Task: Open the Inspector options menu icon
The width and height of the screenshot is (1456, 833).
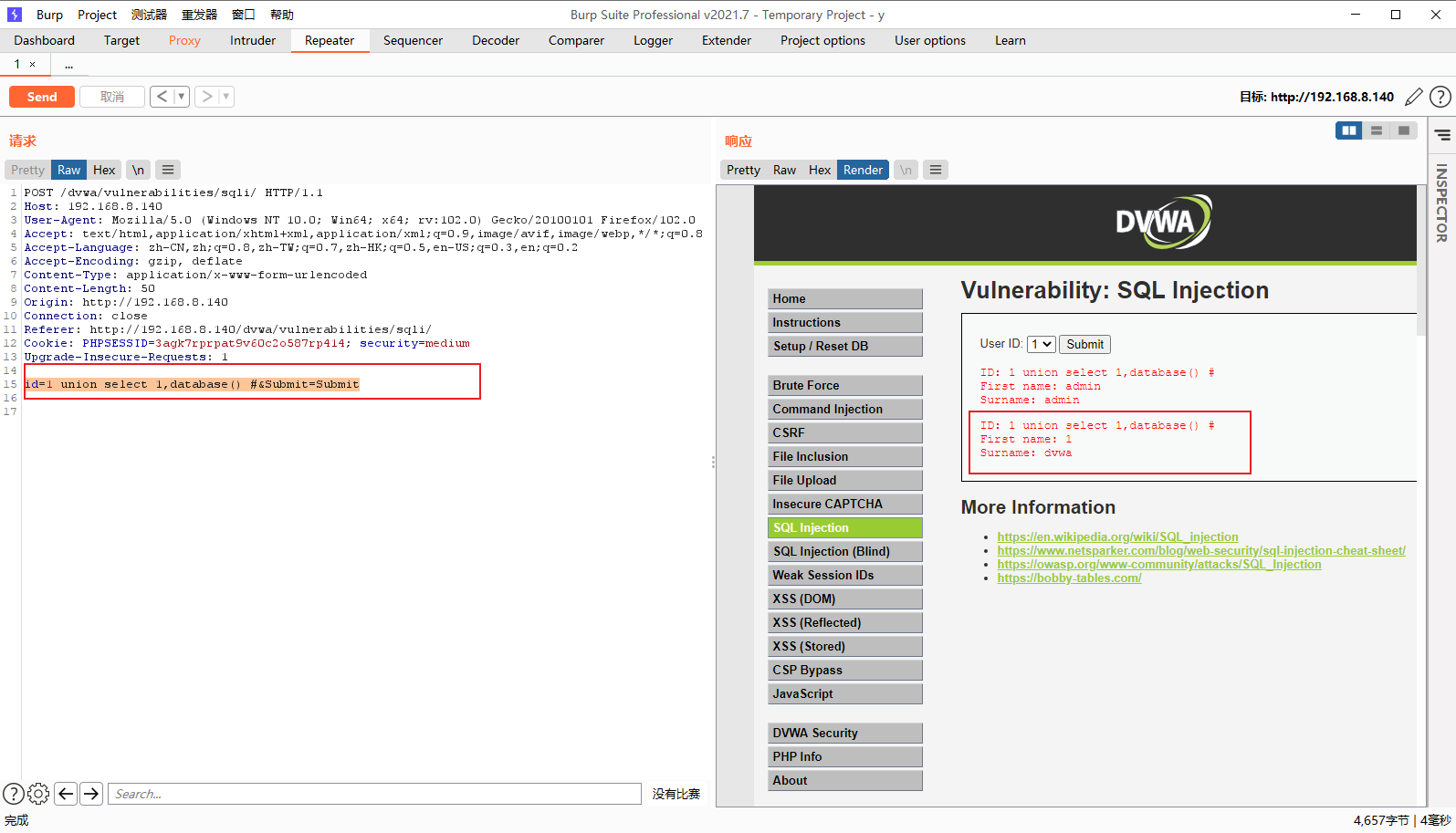Action: (1442, 135)
